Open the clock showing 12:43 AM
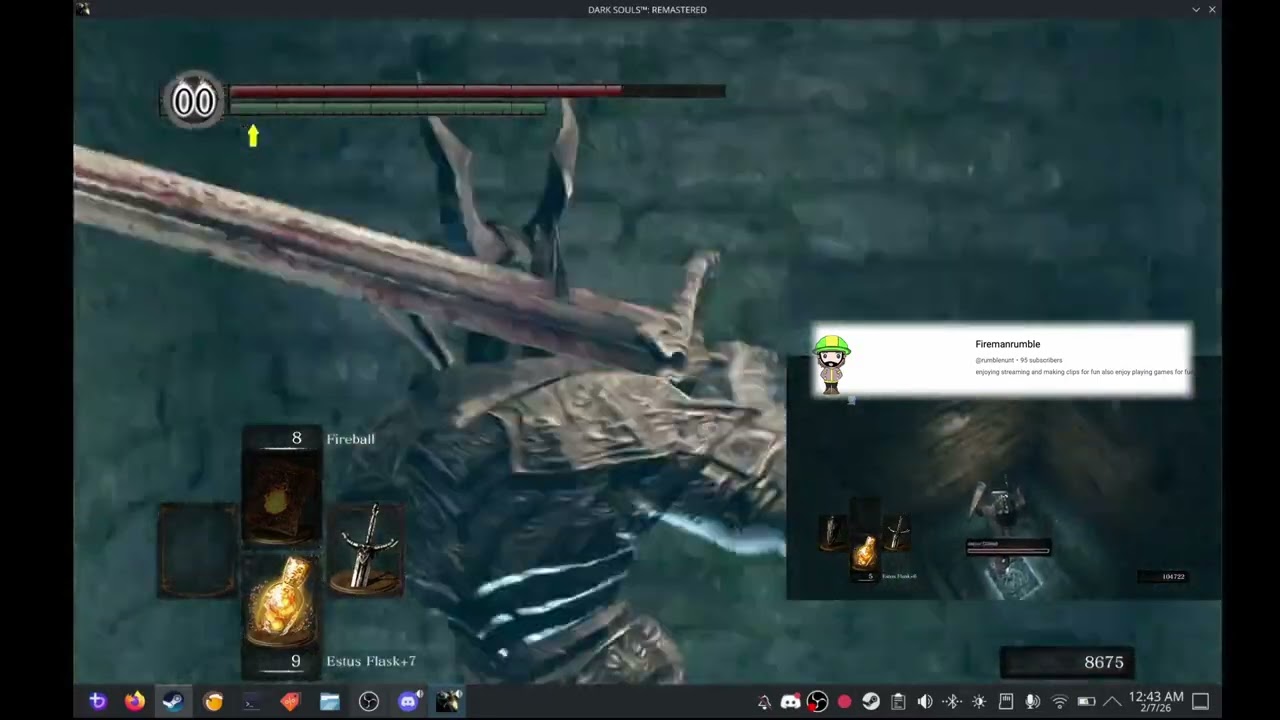Screen dimensions: 1280x720 coord(1156,701)
